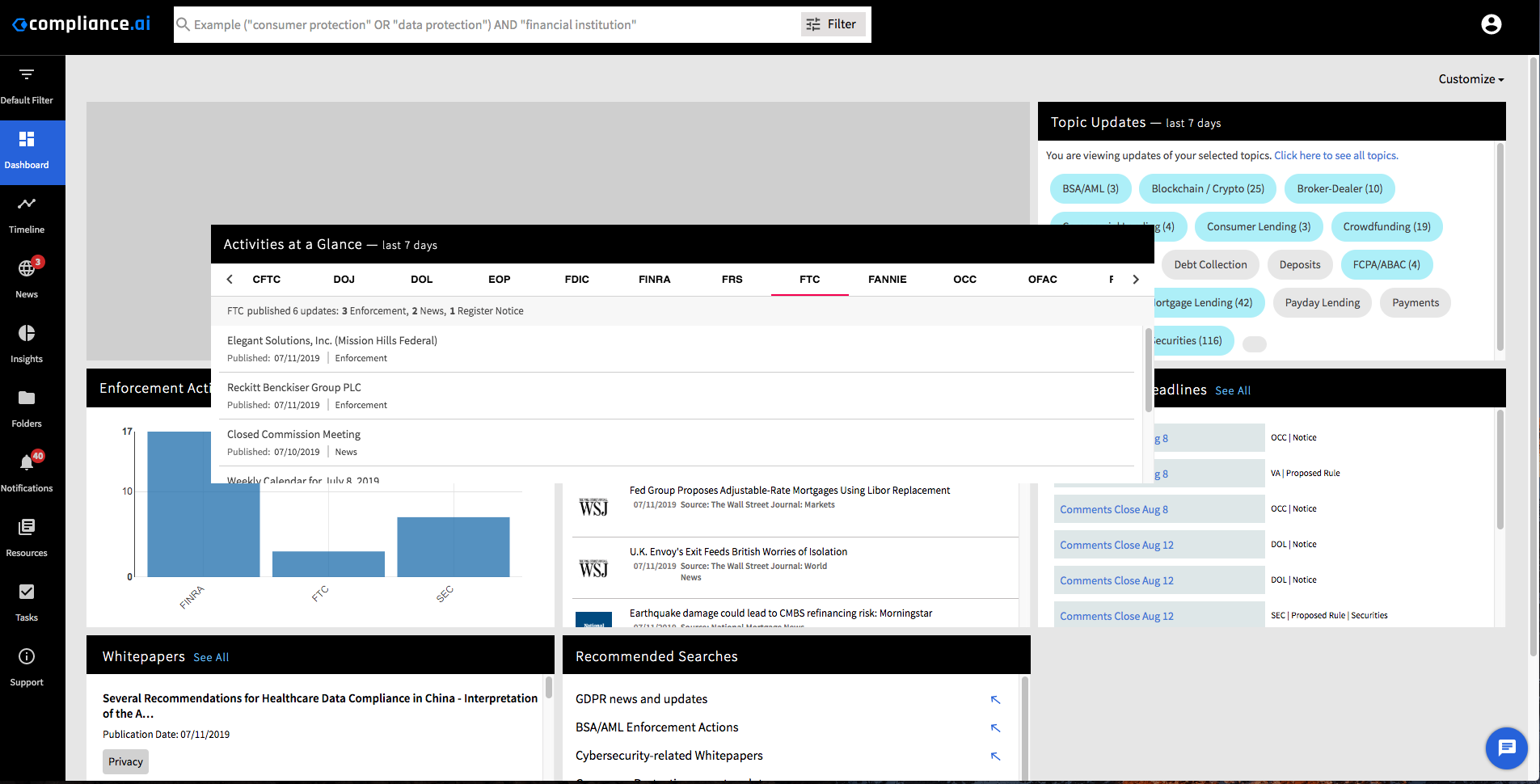
Task: Click the first WSJ article logo
Action: 593,507
